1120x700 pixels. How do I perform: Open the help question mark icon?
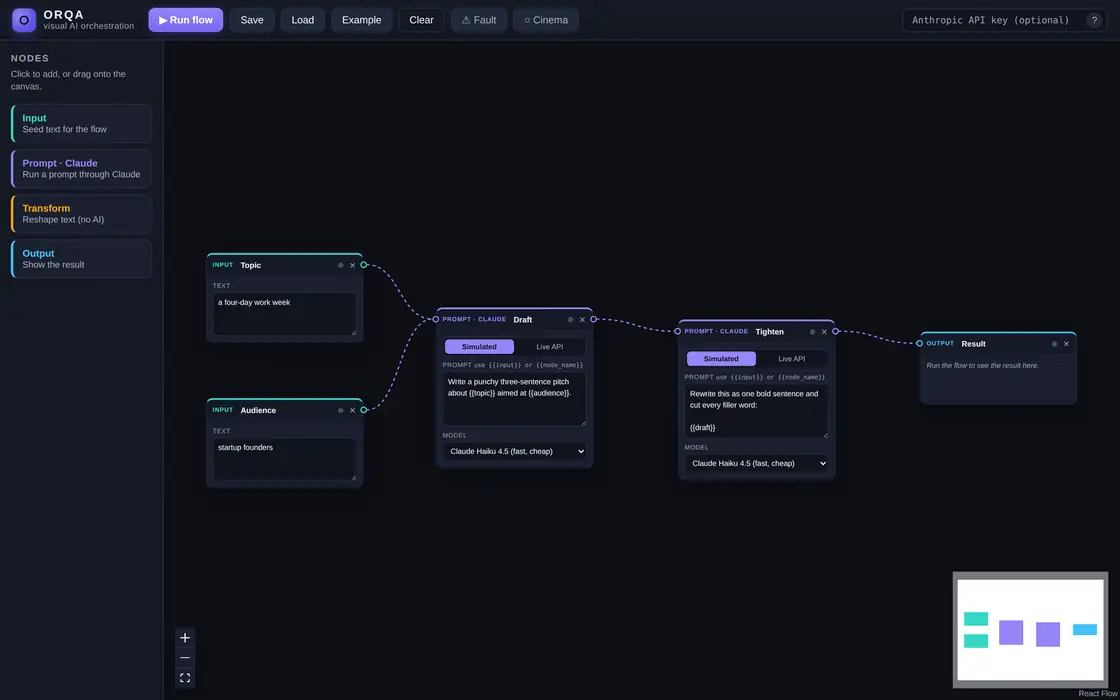point(1094,20)
